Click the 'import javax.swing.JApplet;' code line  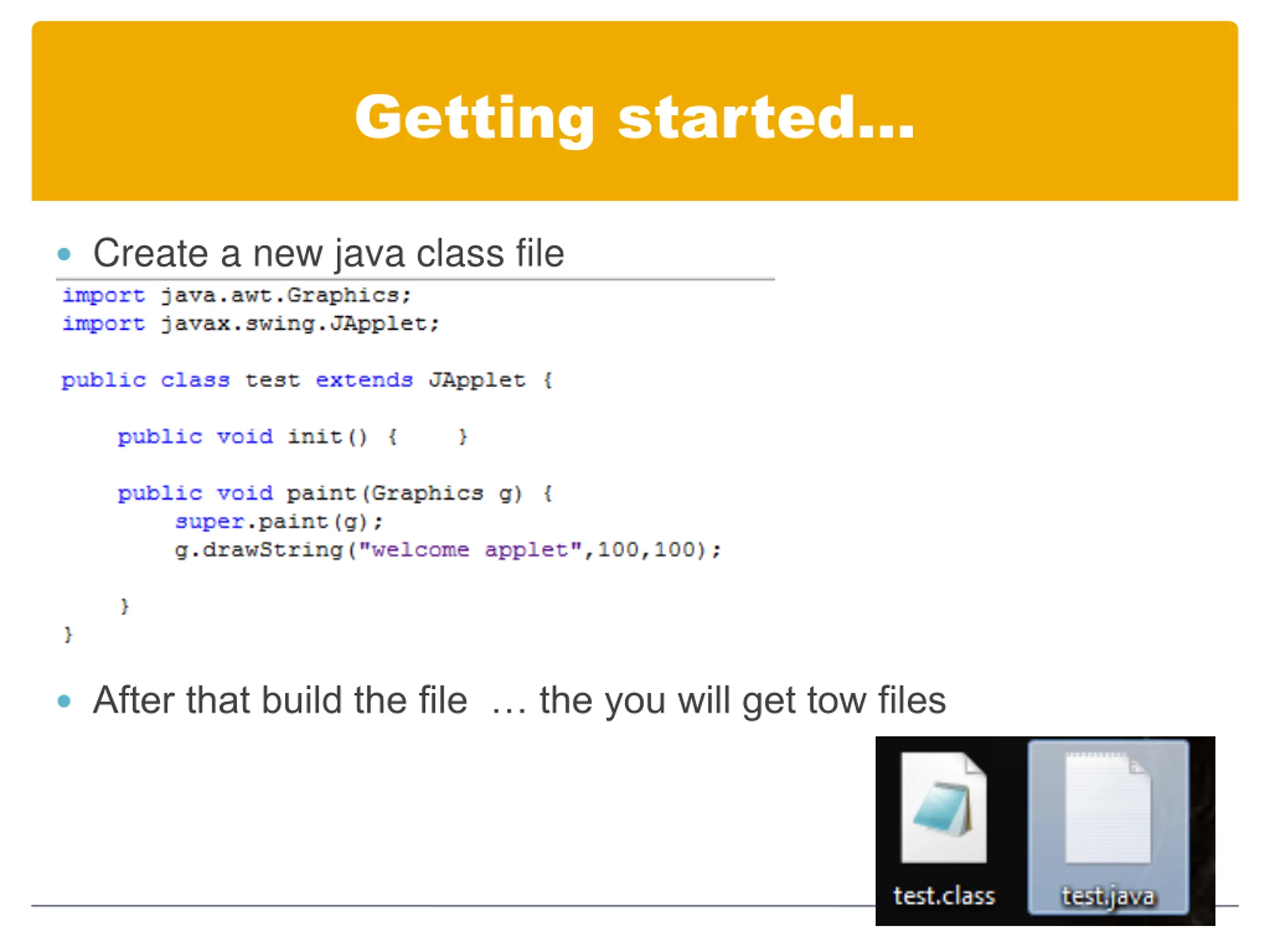point(251,324)
